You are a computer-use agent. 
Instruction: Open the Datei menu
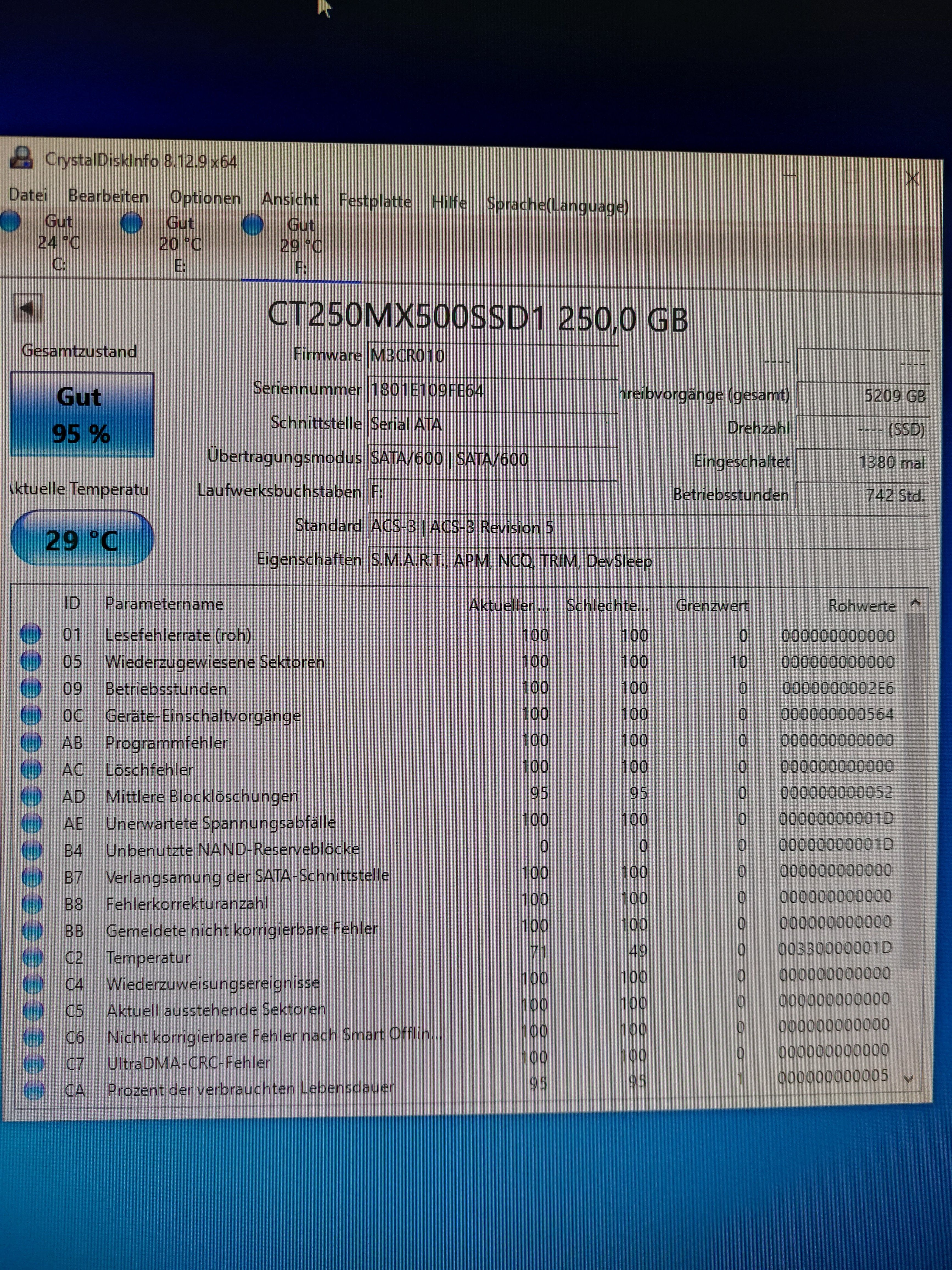28,195
